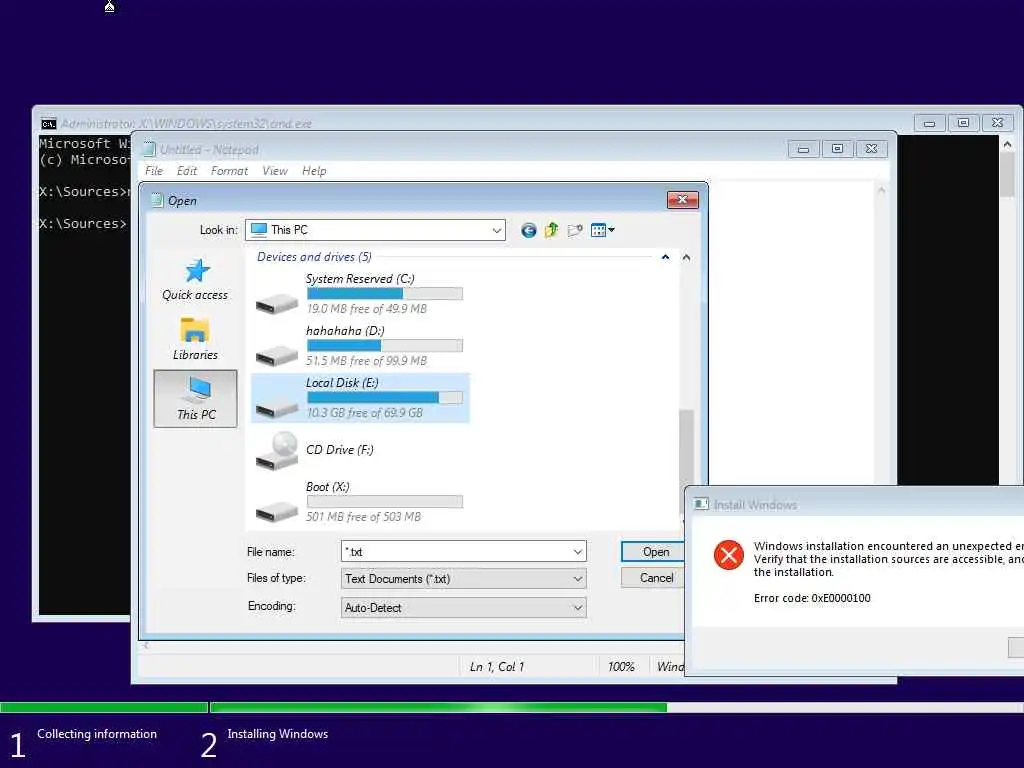
Task: Open Notepad Help menu
Action: tap(314, 171)
